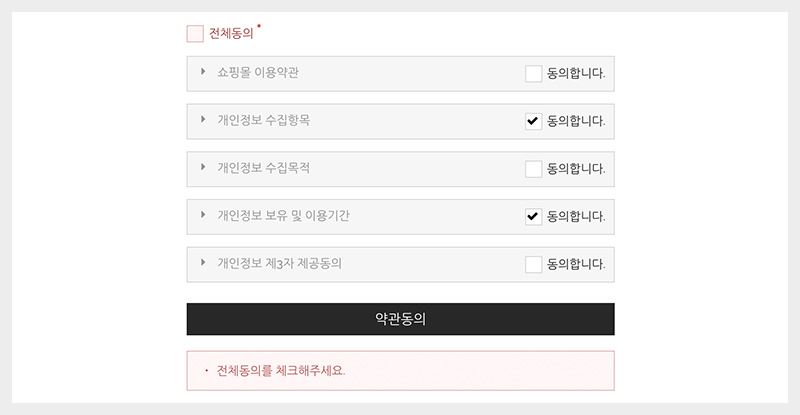Check the 전체동의 checkbox
The image size is (800, 415).
(195, 34)
